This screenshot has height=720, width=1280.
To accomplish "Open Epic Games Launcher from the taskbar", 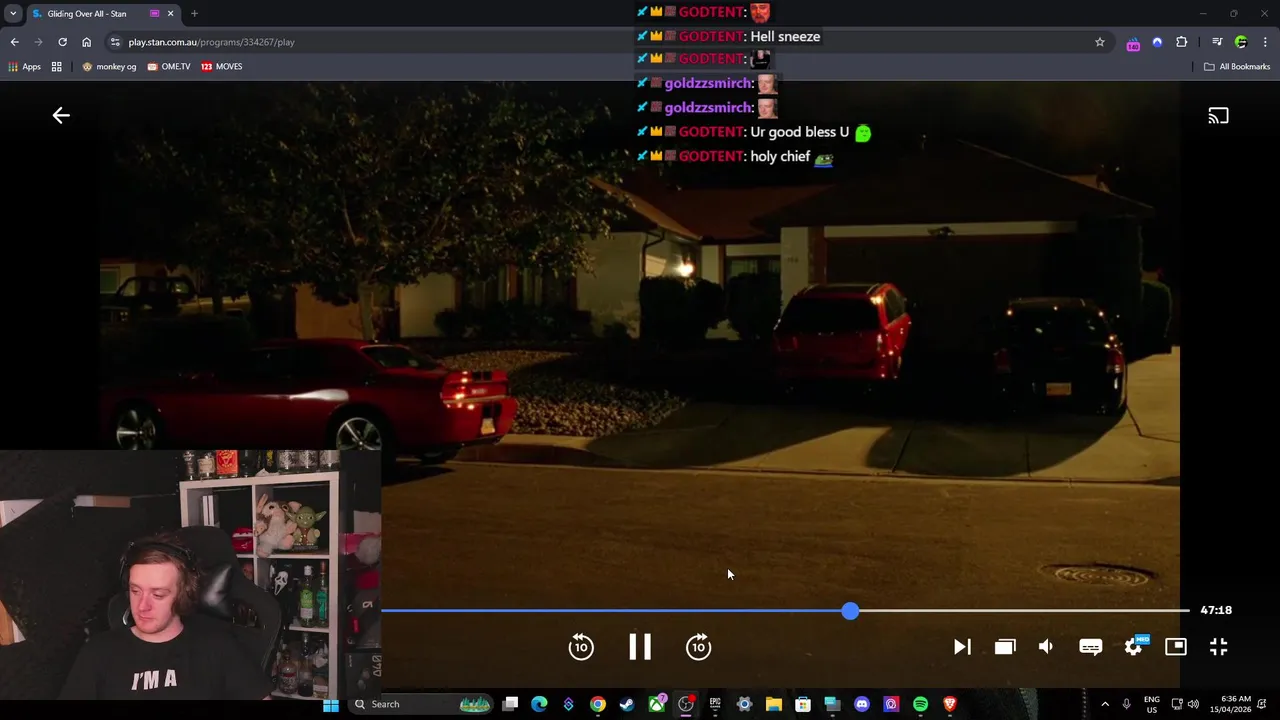I will coord(715,704).
